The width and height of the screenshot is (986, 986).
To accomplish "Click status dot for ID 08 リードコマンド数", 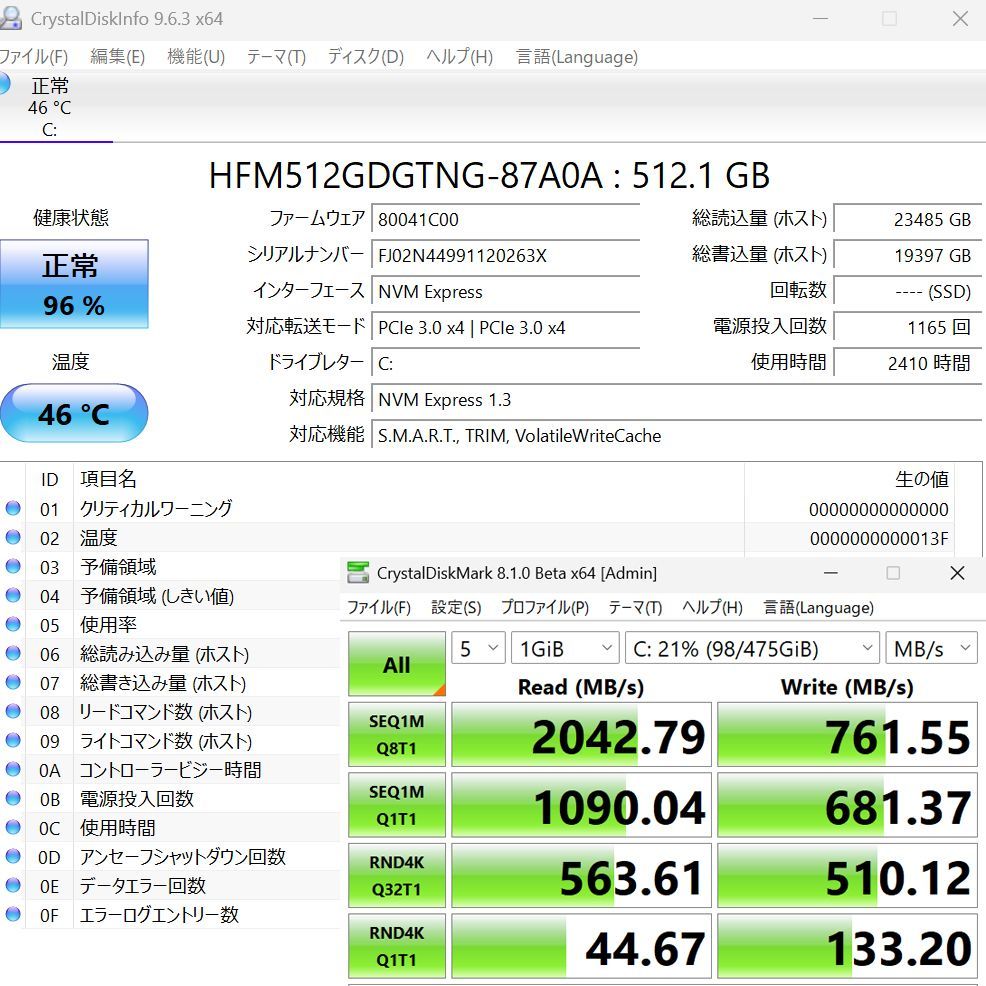I will tap(13, 711).
